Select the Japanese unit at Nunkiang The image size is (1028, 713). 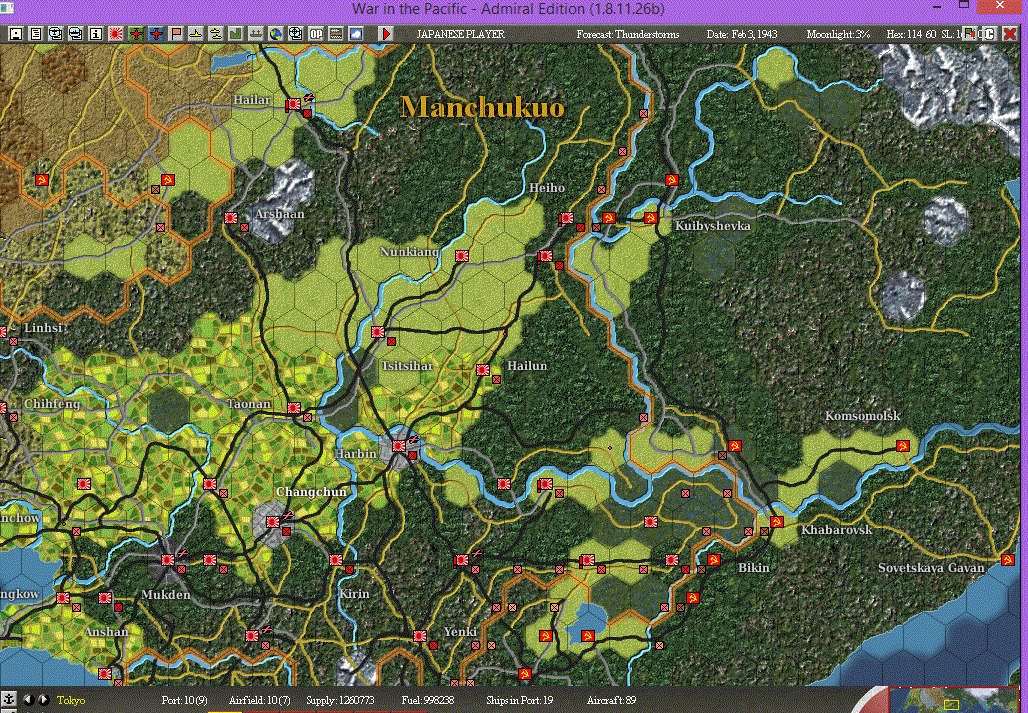[x=462, y=256]
